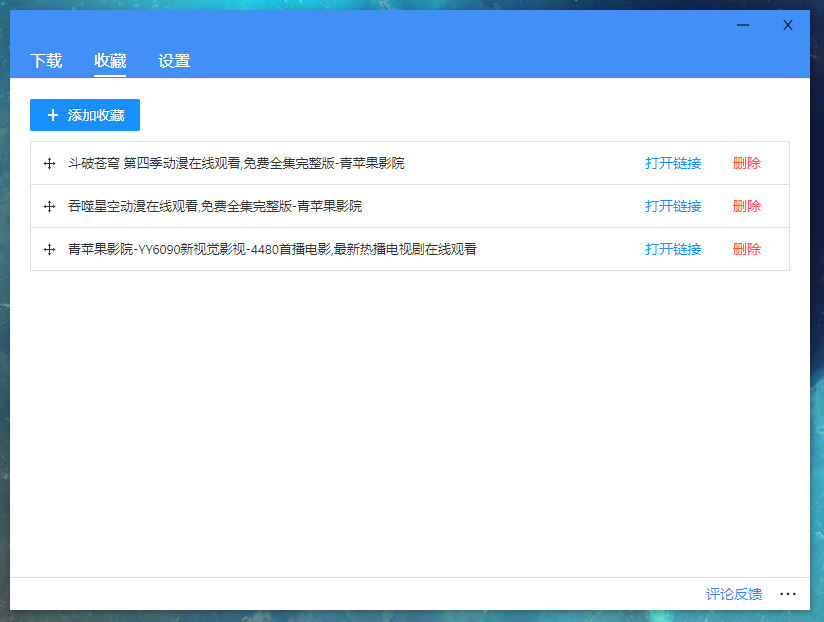Image resolution: width=824 pixels, height=622 pixels.
Task: Open the 评论反馈 feedback link
Action: pos(734,594)
